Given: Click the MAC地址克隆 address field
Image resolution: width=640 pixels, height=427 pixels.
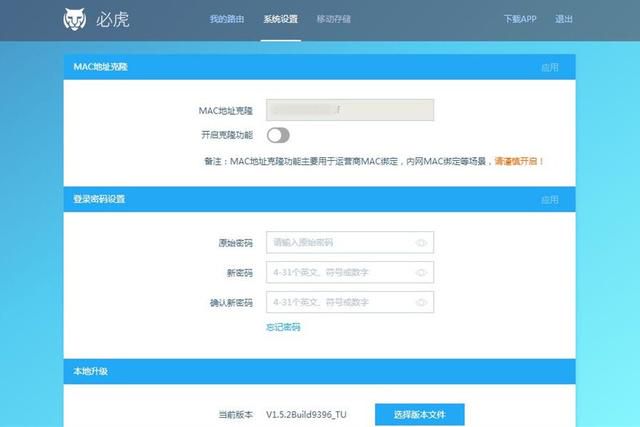Looking at the screenshot, I should [x=350, y=110].
